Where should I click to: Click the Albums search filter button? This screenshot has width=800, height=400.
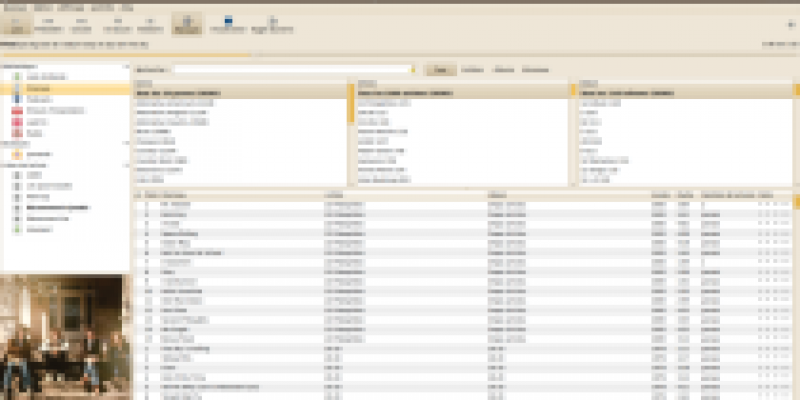[504, 69]
